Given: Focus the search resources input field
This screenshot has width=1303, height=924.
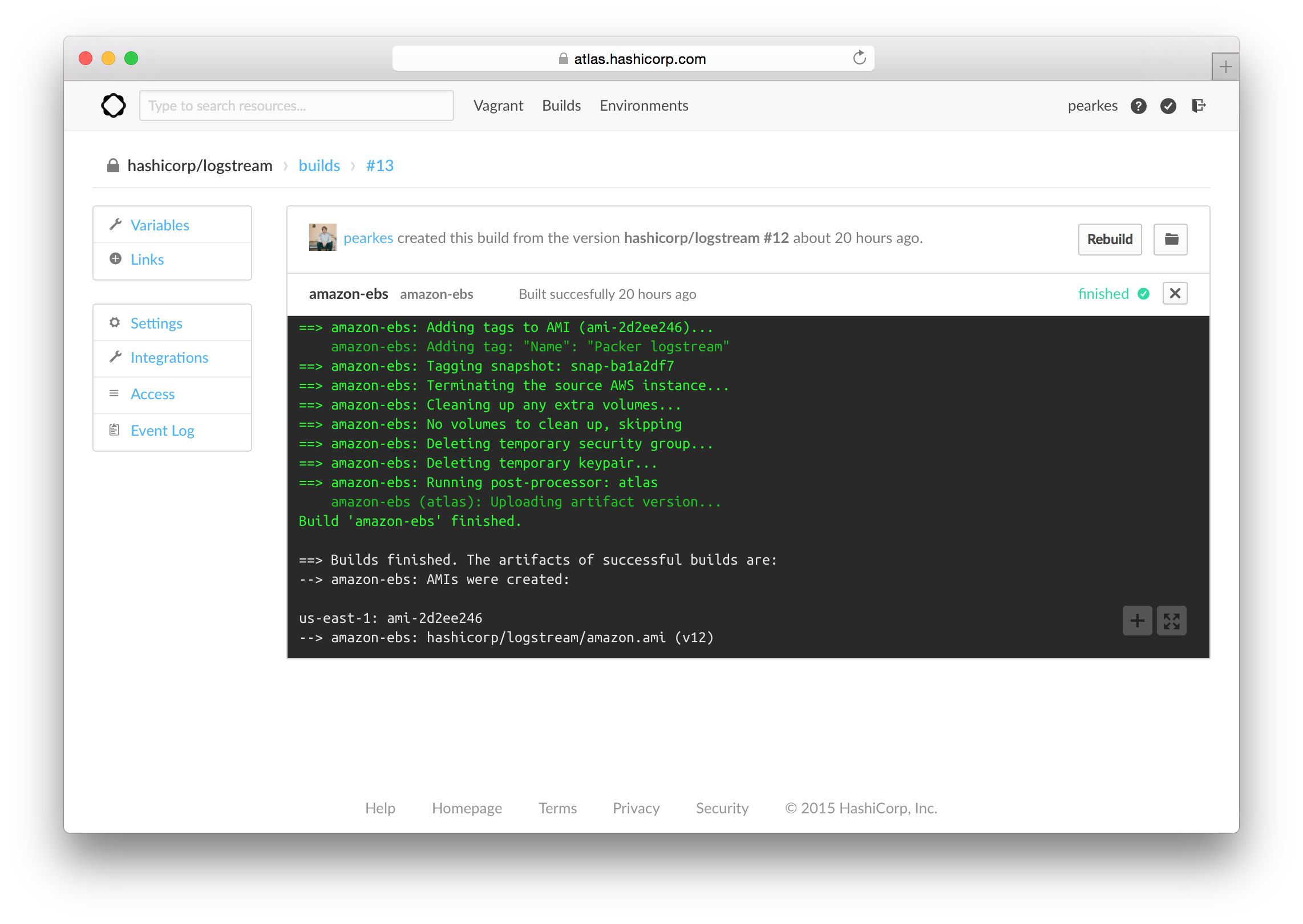Looking at the screenshot, I should pyautogui.click(x=296, y=106).
